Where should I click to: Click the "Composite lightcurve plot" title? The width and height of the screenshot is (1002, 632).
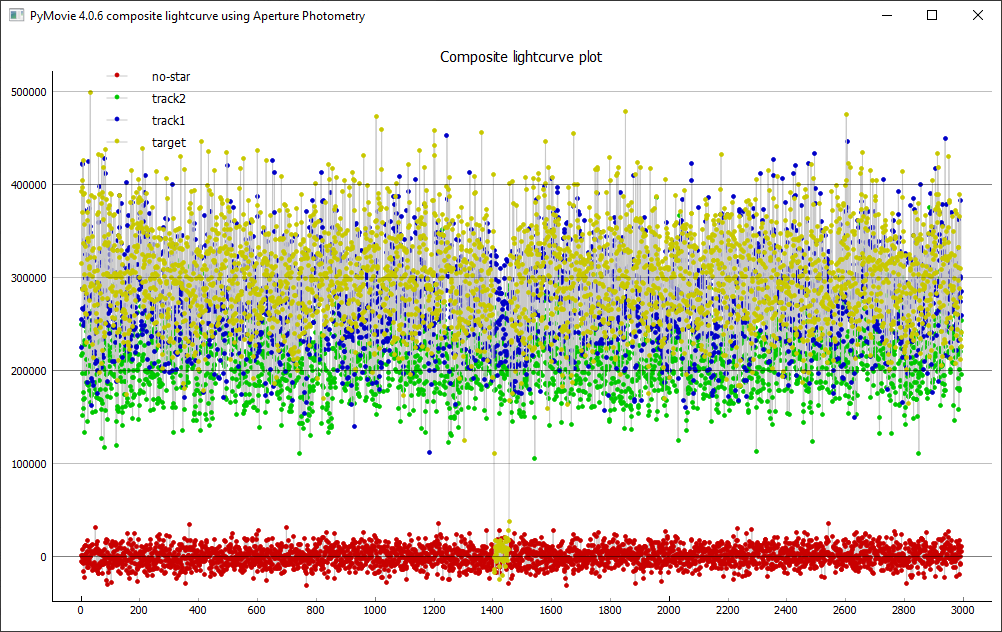(x=521, y=57)
